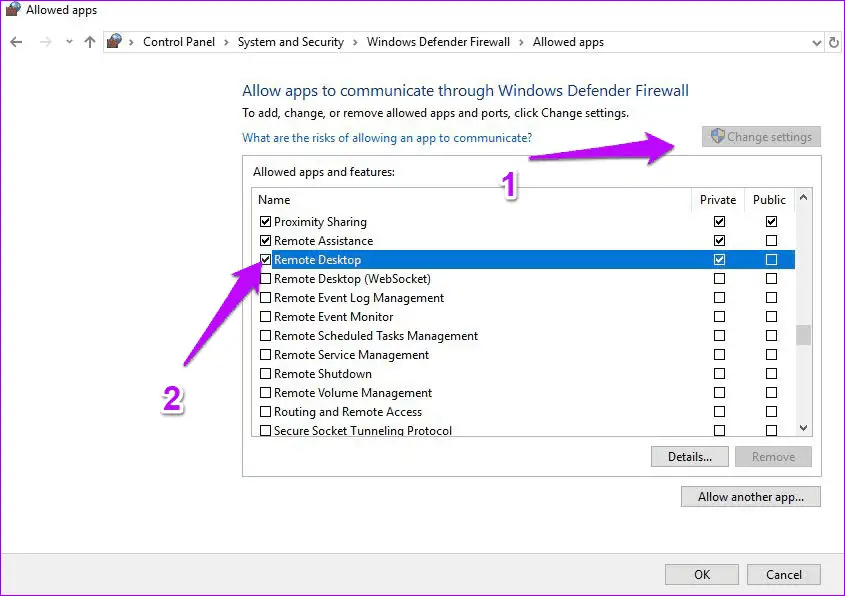Enable the Remote Desktop (WebSocket) checkbox
Screen dimensions: 845x596
(x=265, y=279)
